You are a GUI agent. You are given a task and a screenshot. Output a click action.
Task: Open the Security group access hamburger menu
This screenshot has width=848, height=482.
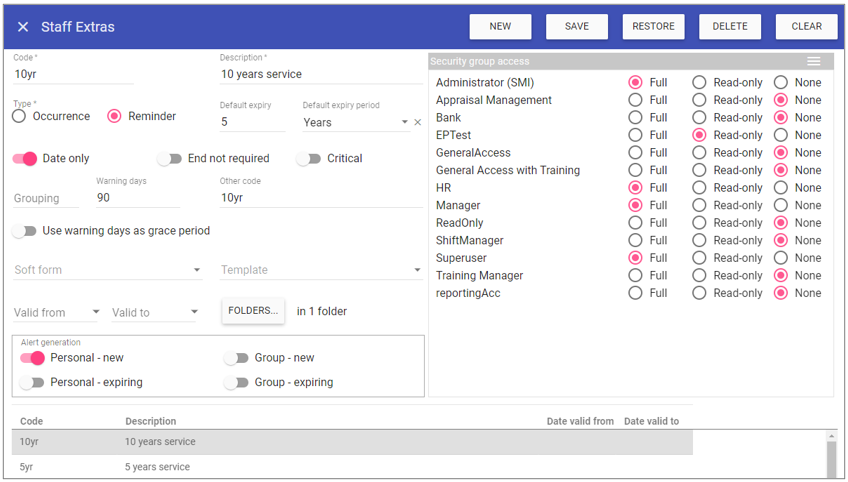[x=814, y=61]
